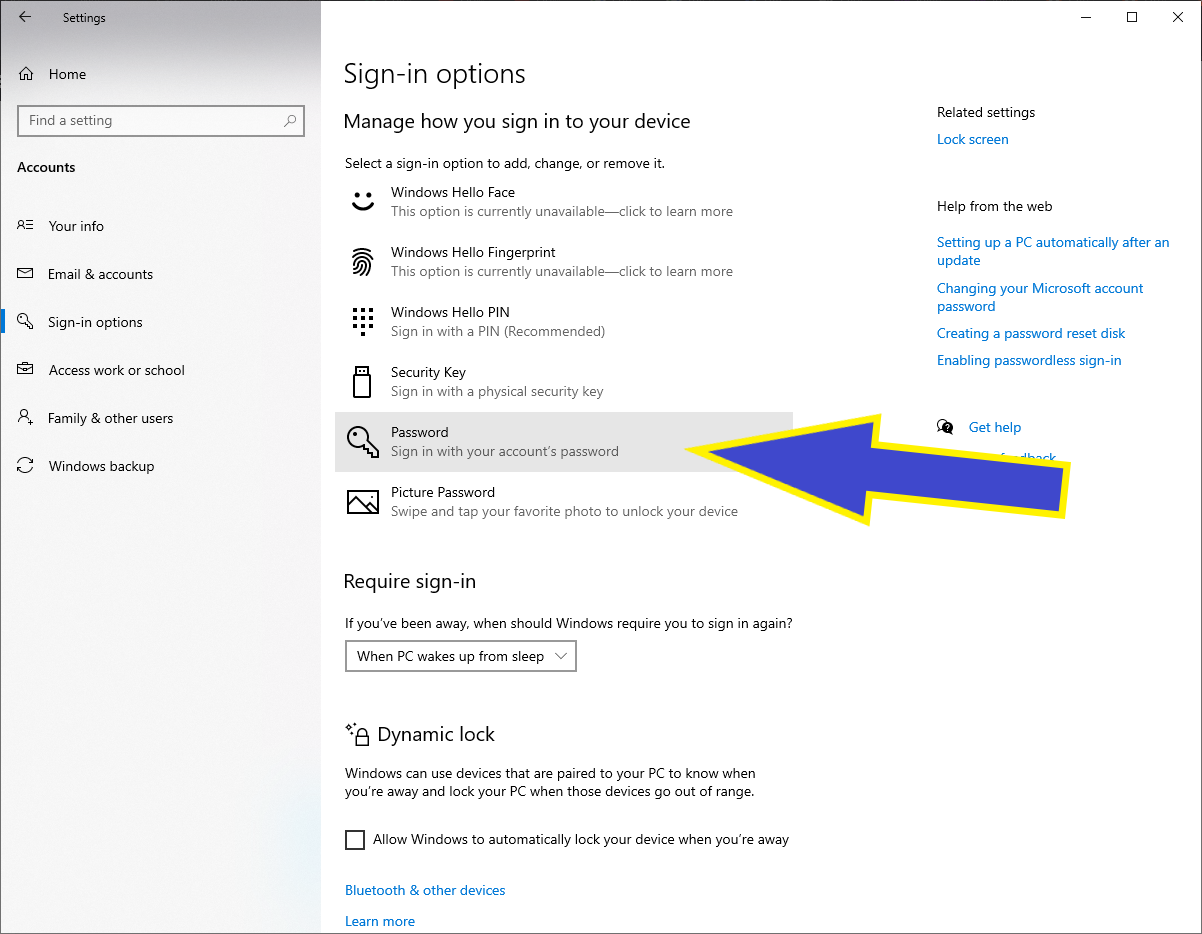Click the Windows backup sync icon
The width and height of the screenshot is (1202, 934).
point(26,466)
